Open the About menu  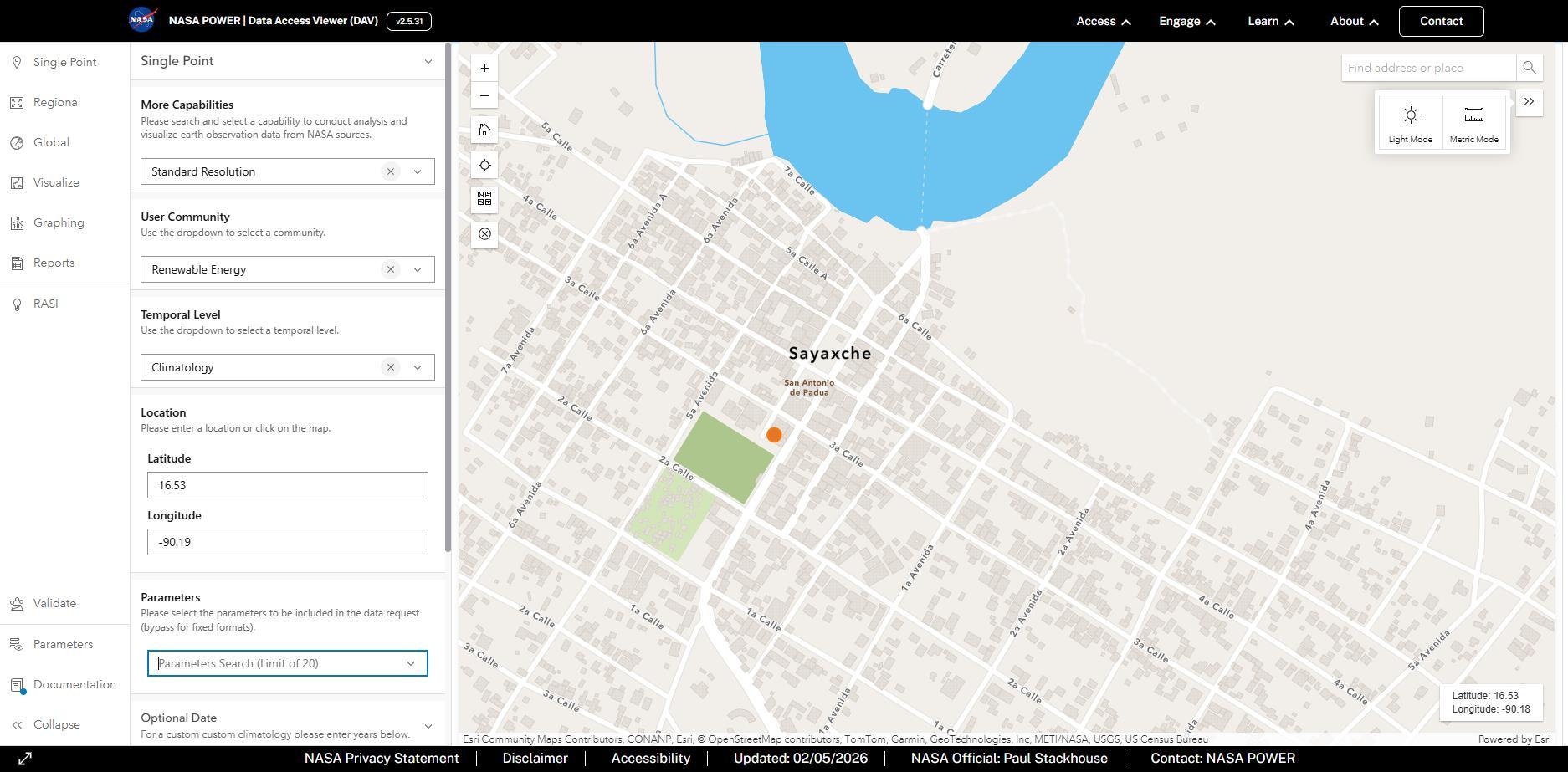pos(1355,21)
